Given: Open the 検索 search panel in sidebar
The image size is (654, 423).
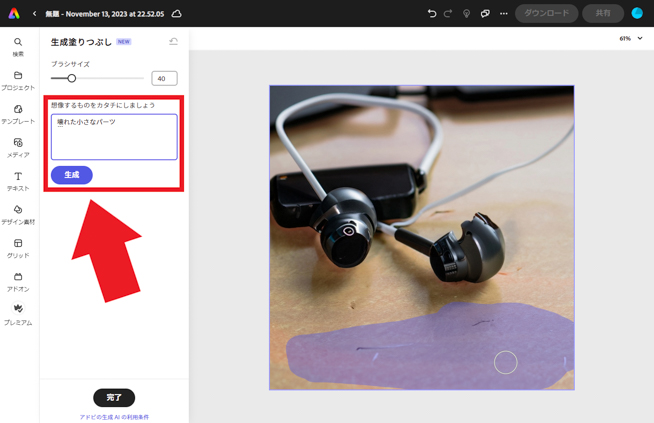Looking at the screenshot, I should click(x=18, y=46).
